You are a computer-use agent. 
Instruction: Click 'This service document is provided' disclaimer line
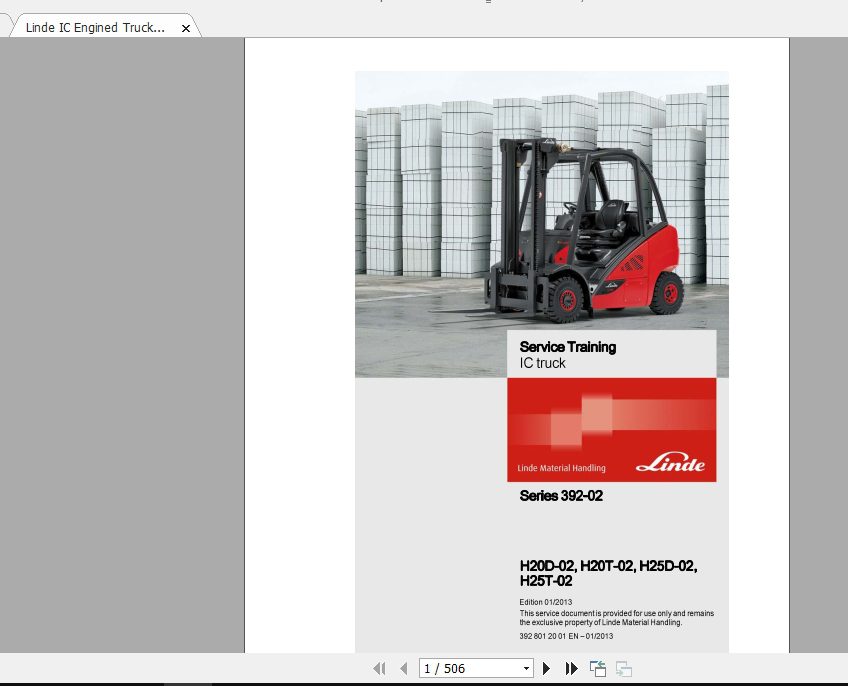[617, 614]
